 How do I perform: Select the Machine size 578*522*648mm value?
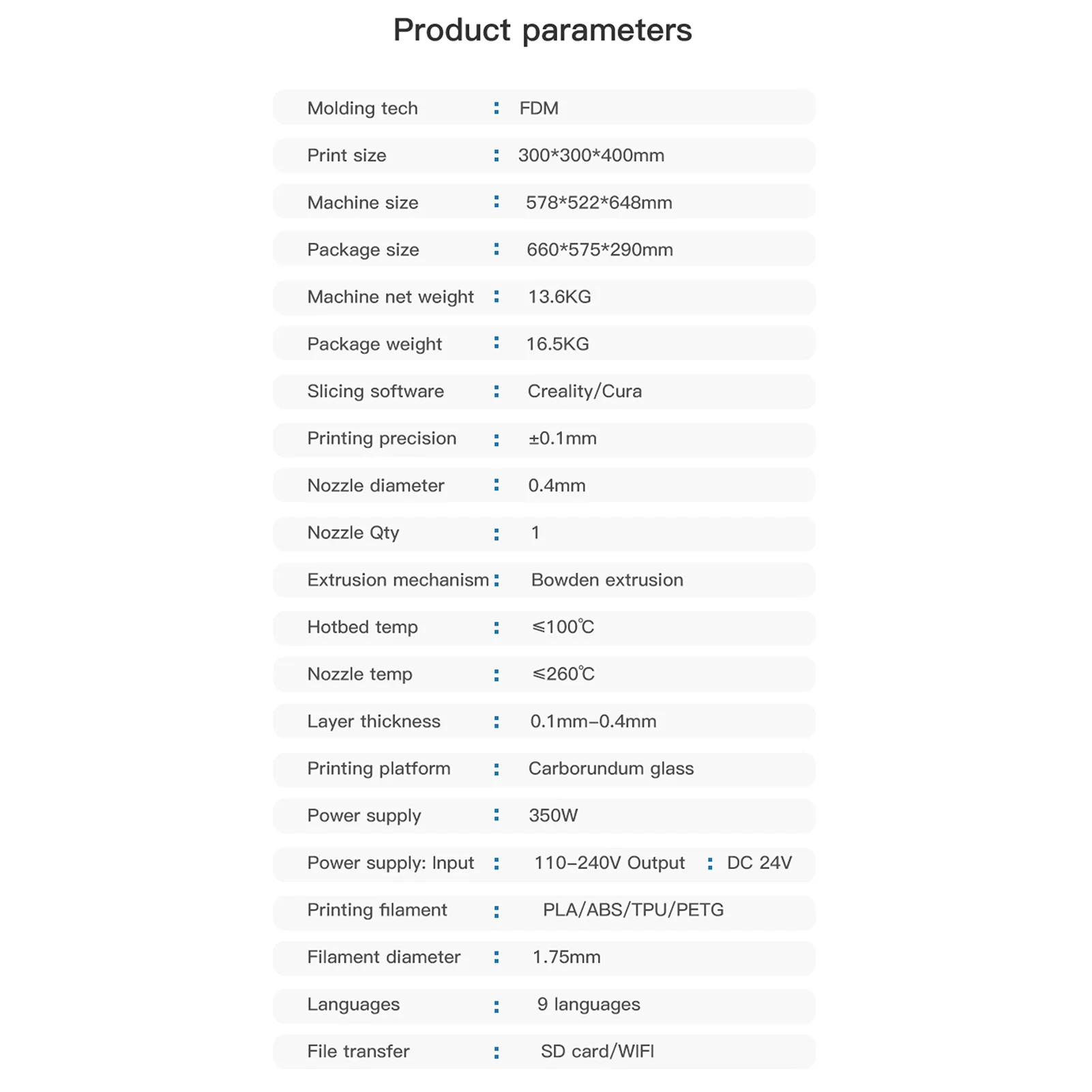click(x=599, y=203)
